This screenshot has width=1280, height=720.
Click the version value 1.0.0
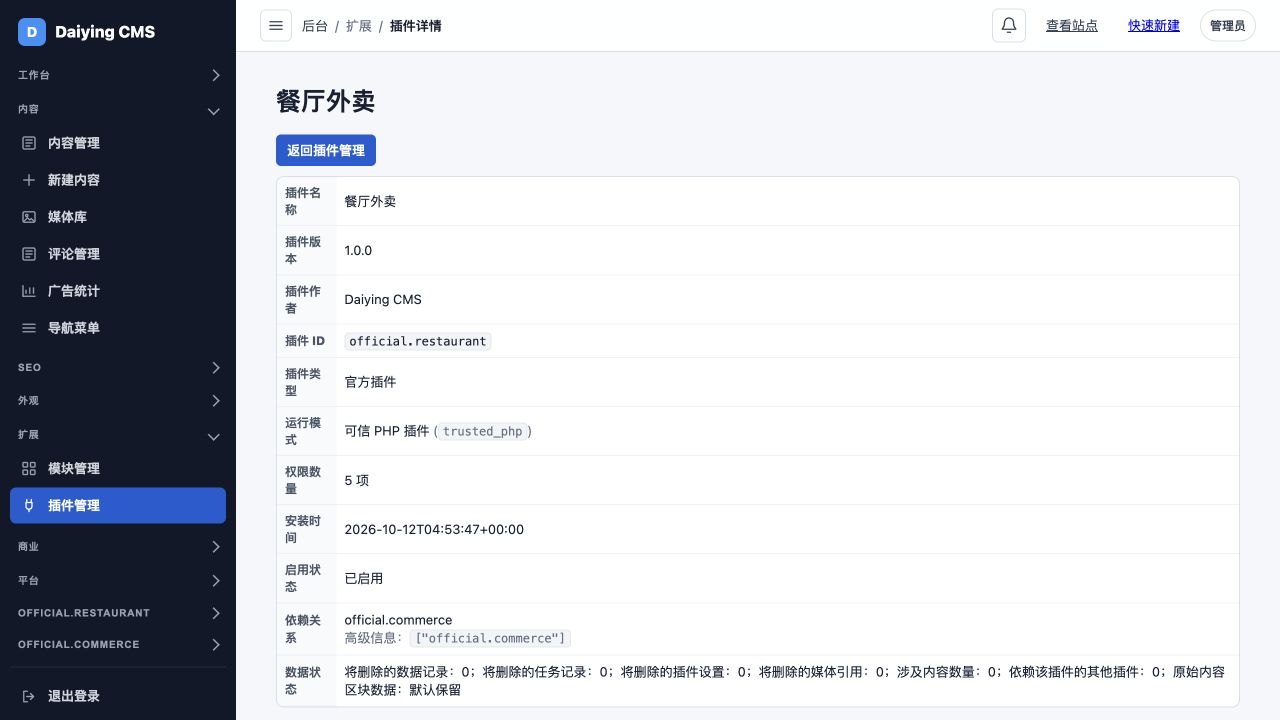click(358, 250)
